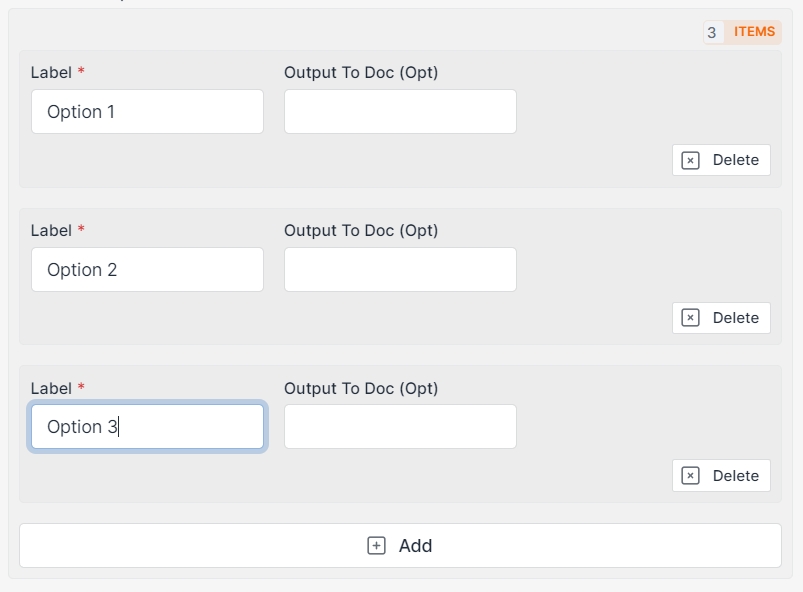Screen dimensions: 803x592
Task: Select the Output To Doc field for Option 2
Action: coord(400,270)
